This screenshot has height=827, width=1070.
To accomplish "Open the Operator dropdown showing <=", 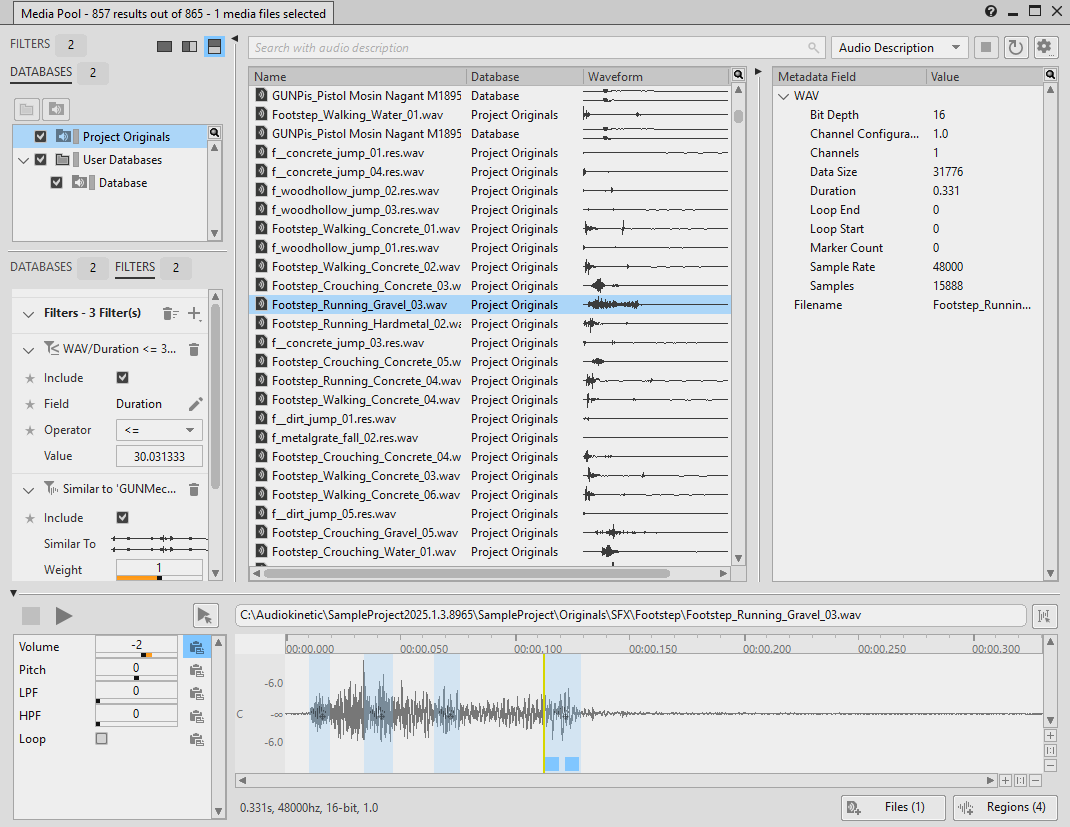I will [x=159, y=430].
